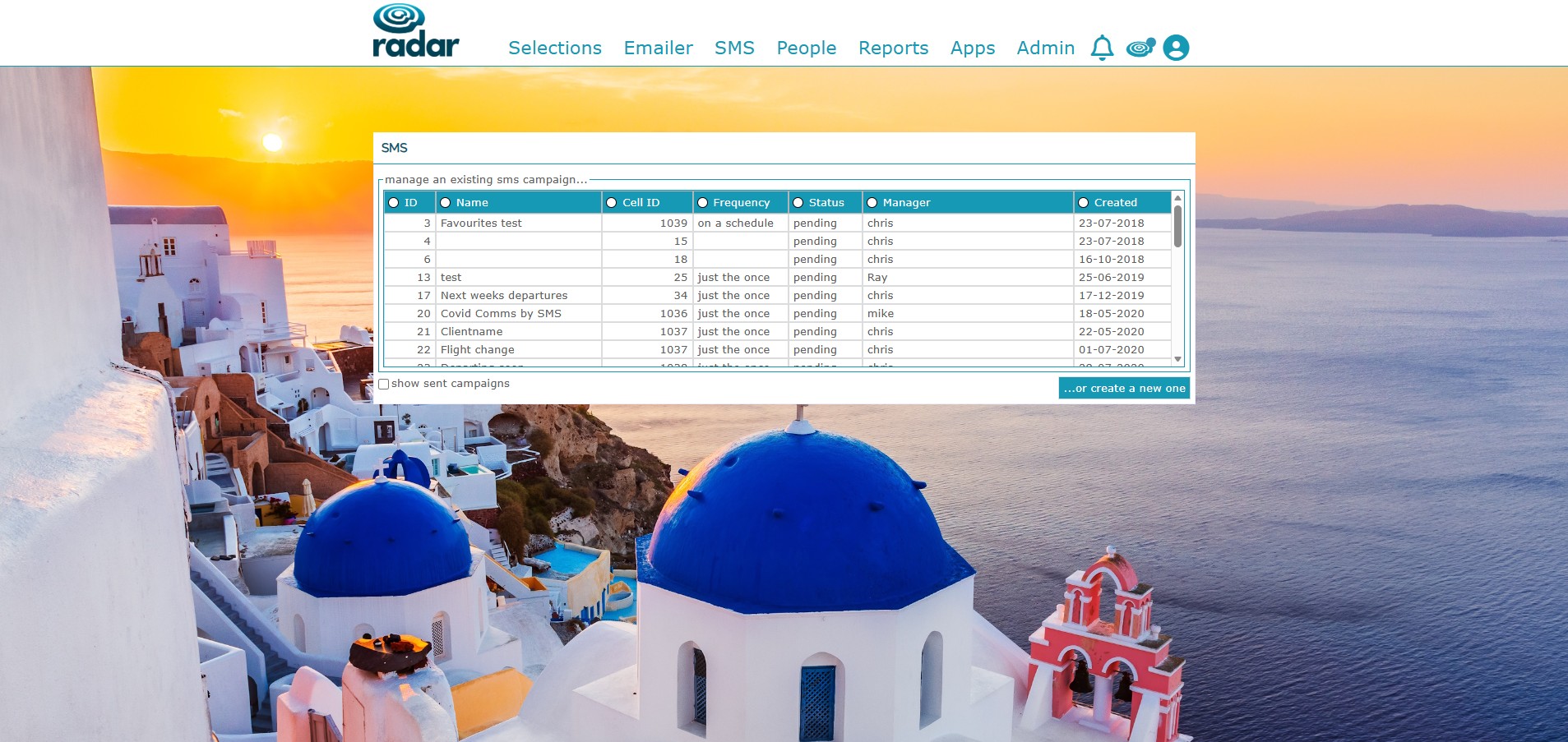Click the or create a new one button

[x=1124, y=389]
